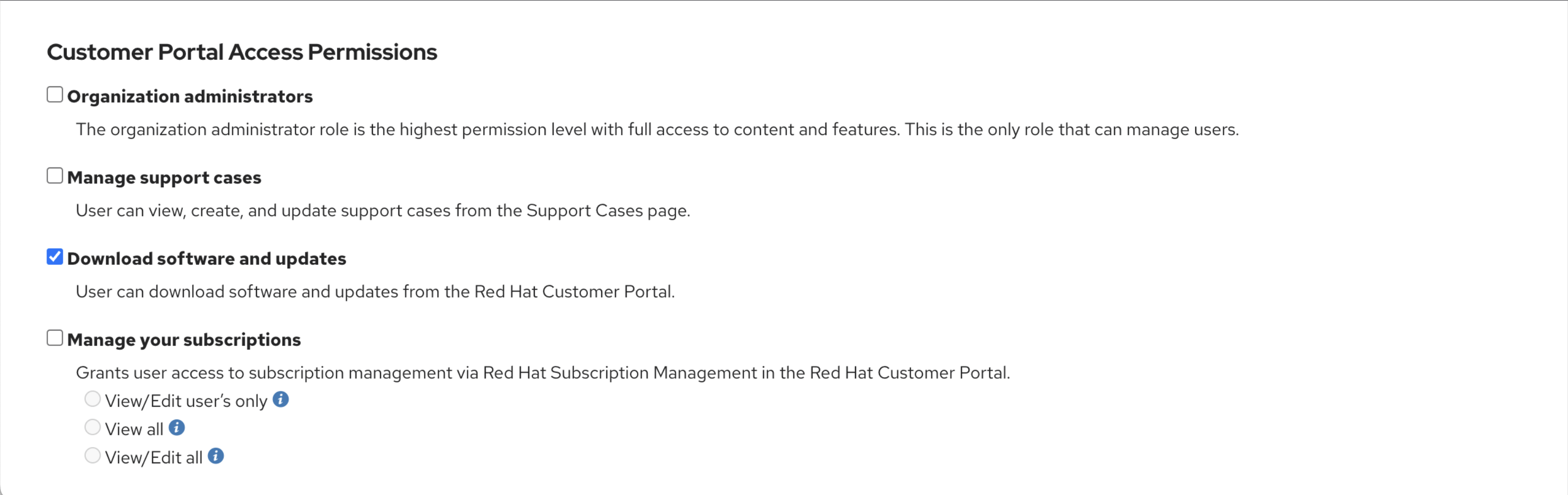Click the info icon next to View all
The height and width of the screenshot is (495, 1568).
coord(177,427)
